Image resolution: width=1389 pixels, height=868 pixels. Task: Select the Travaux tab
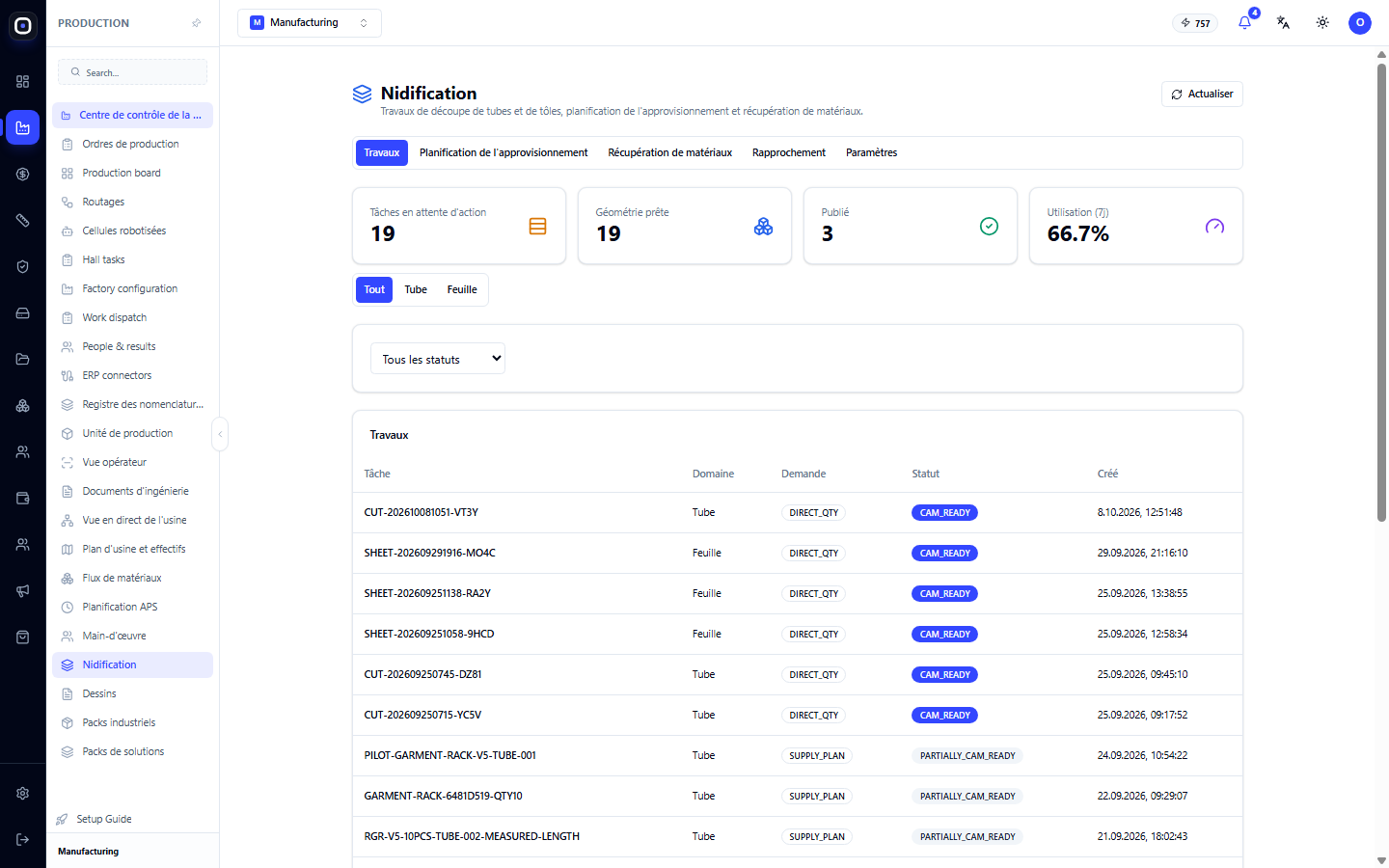[x=382, y=152]
